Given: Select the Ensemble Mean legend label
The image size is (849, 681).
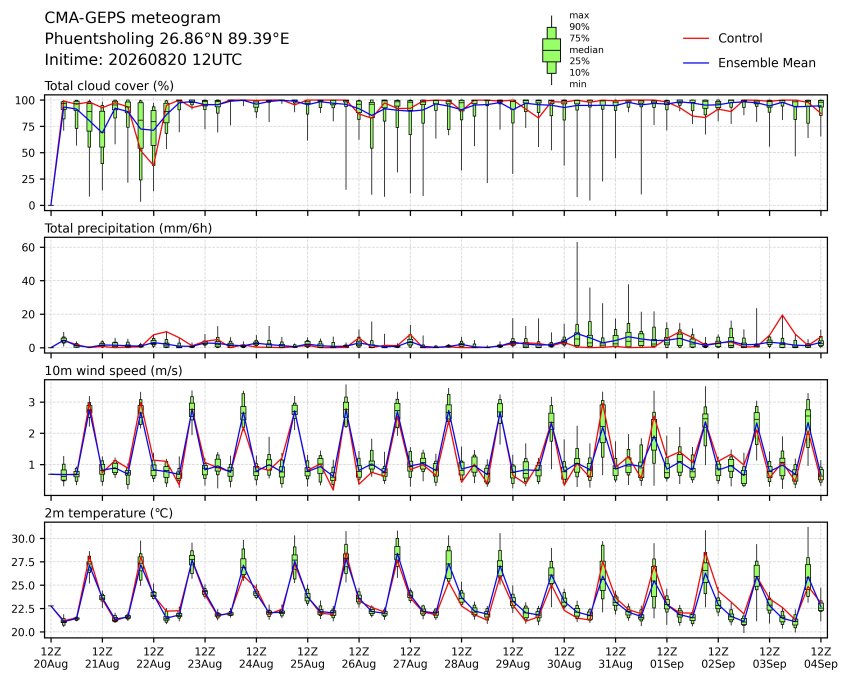Looking at the screenshot, I should click(767, 63).
